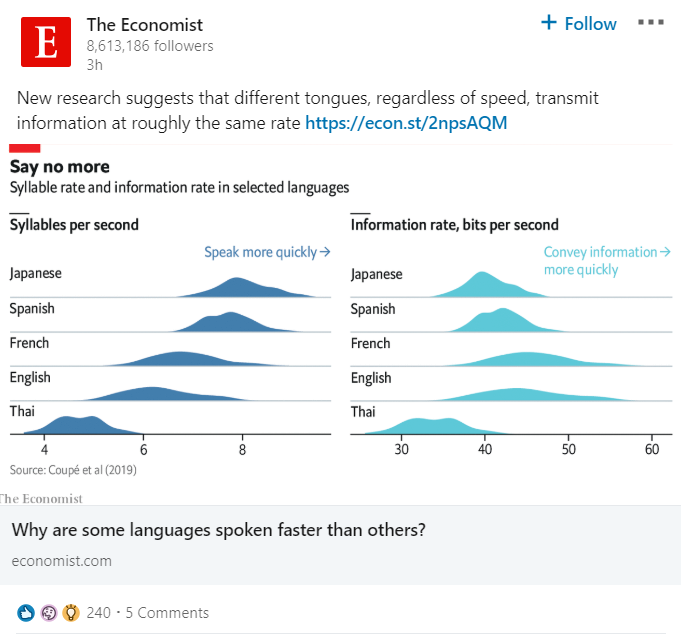Open article headline about languages spoken faster
681x639 pixels.
(218, 529)
